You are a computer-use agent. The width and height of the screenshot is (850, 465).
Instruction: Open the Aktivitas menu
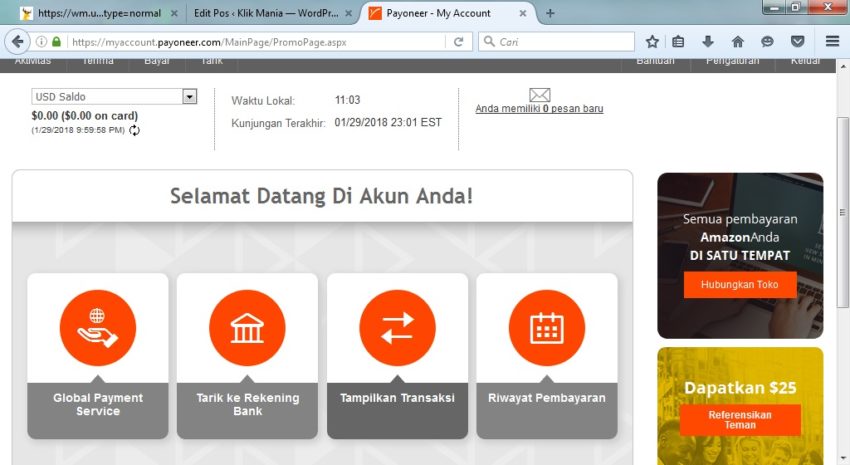pos(33,62)
